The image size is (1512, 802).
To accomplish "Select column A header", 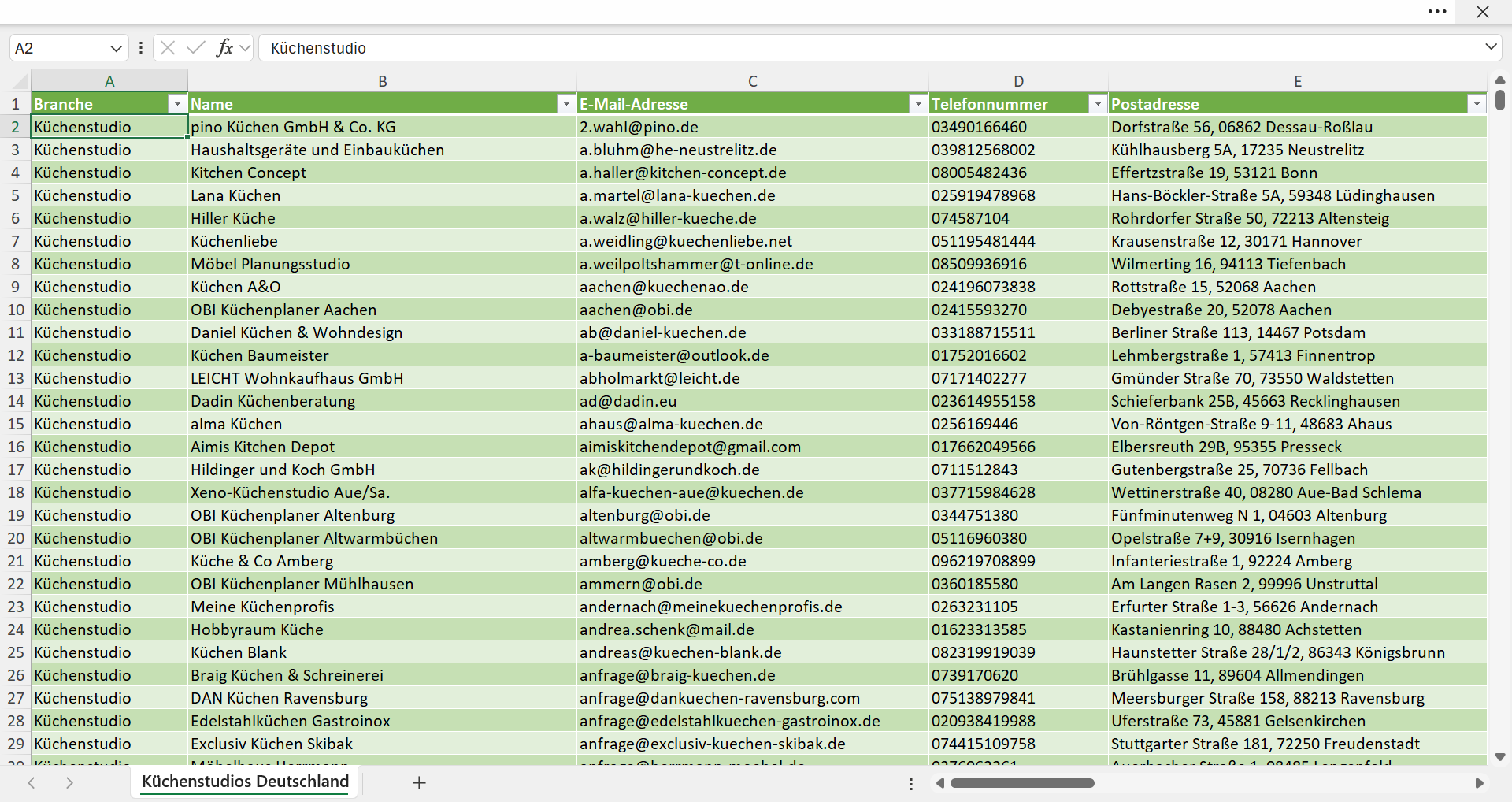I will [109, 81].
